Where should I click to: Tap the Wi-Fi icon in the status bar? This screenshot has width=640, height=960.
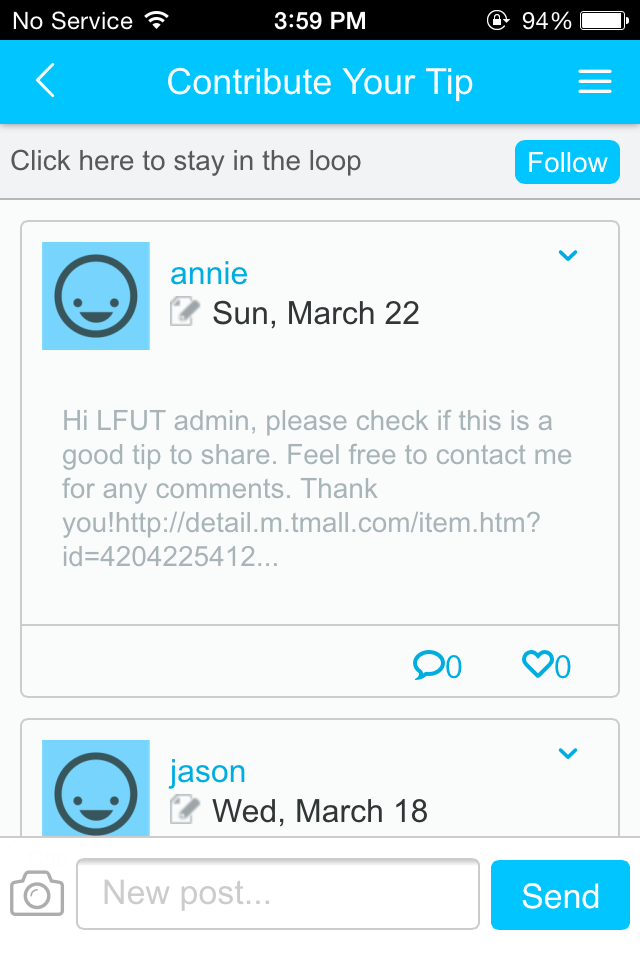[x=156, y=20]
